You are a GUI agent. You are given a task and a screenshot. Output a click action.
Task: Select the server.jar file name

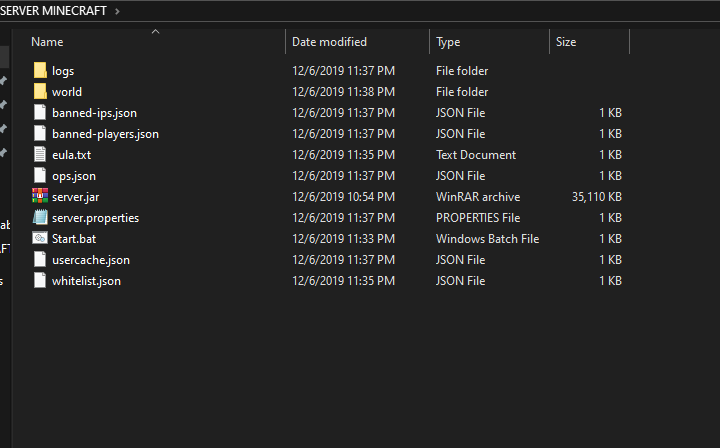[x=75, y=197]
